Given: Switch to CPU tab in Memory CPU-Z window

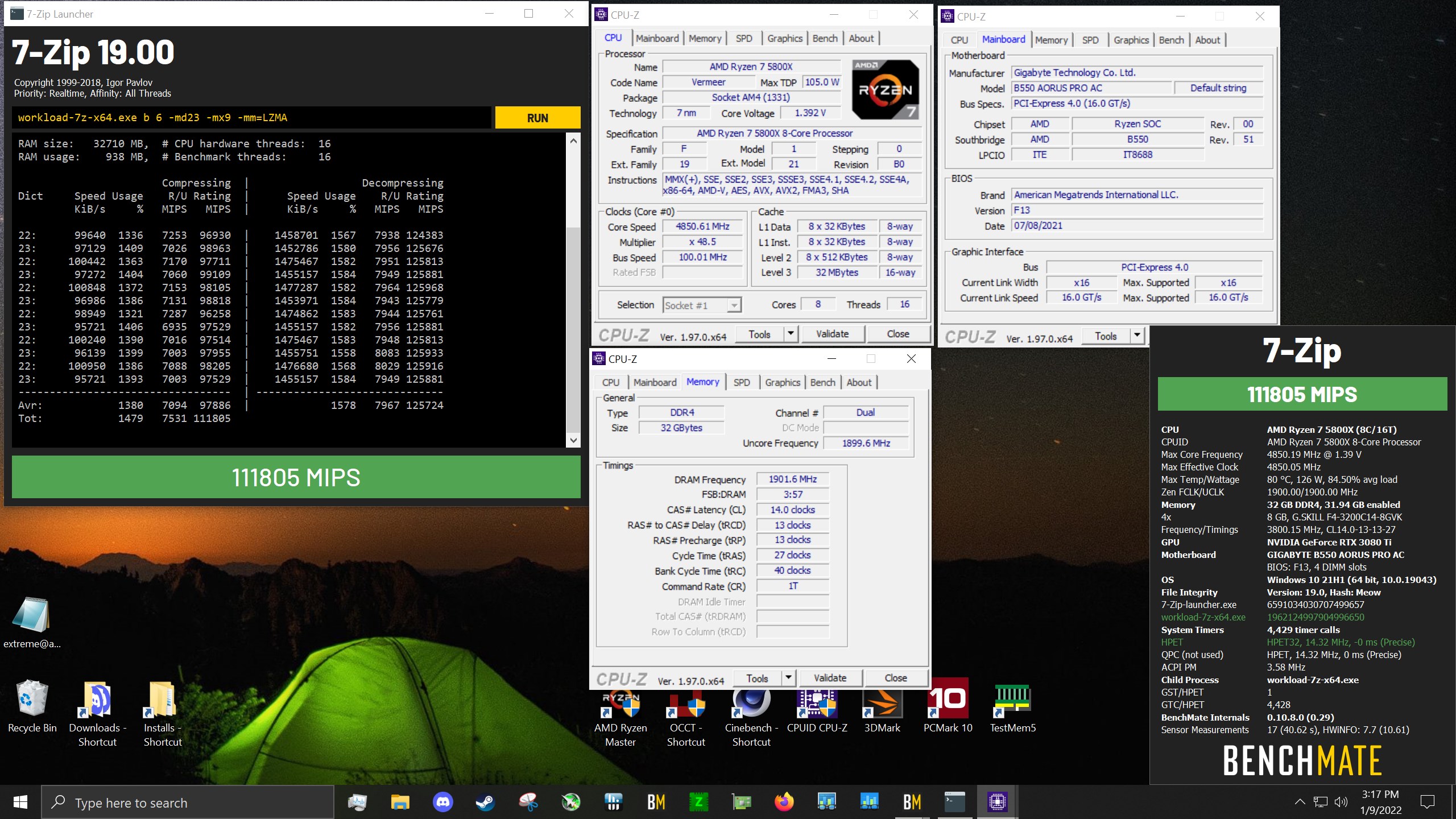Looking at the screenshot, I should pos(610,382).
